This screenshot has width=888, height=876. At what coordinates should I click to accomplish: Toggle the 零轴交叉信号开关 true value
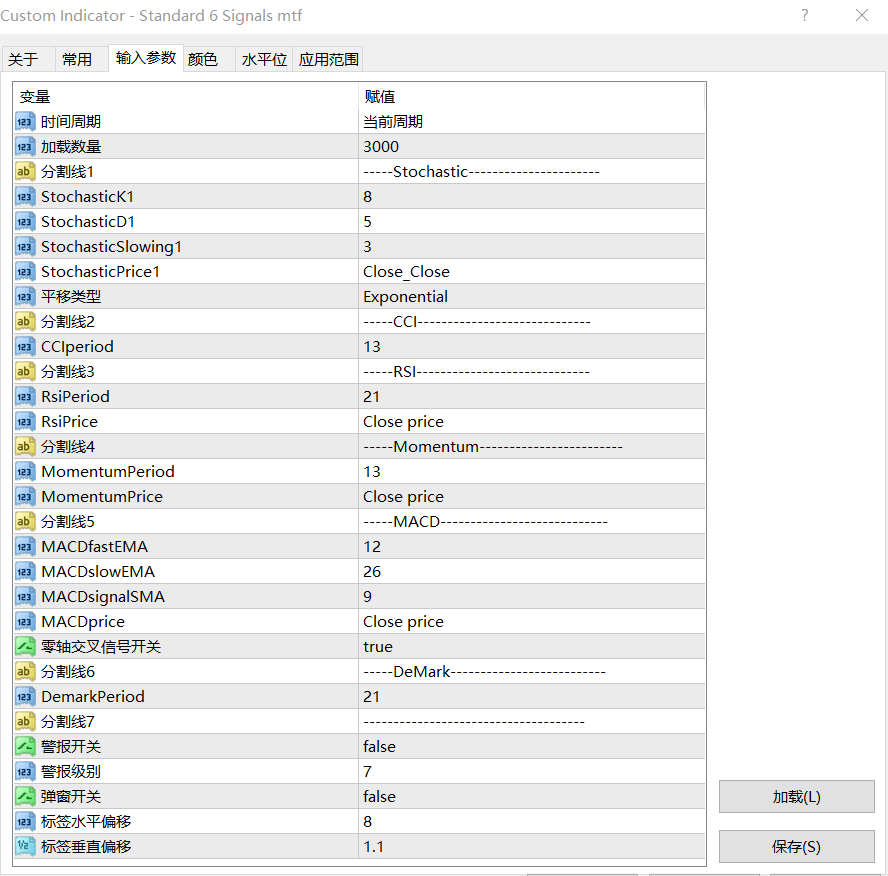(x=532, y=647)
